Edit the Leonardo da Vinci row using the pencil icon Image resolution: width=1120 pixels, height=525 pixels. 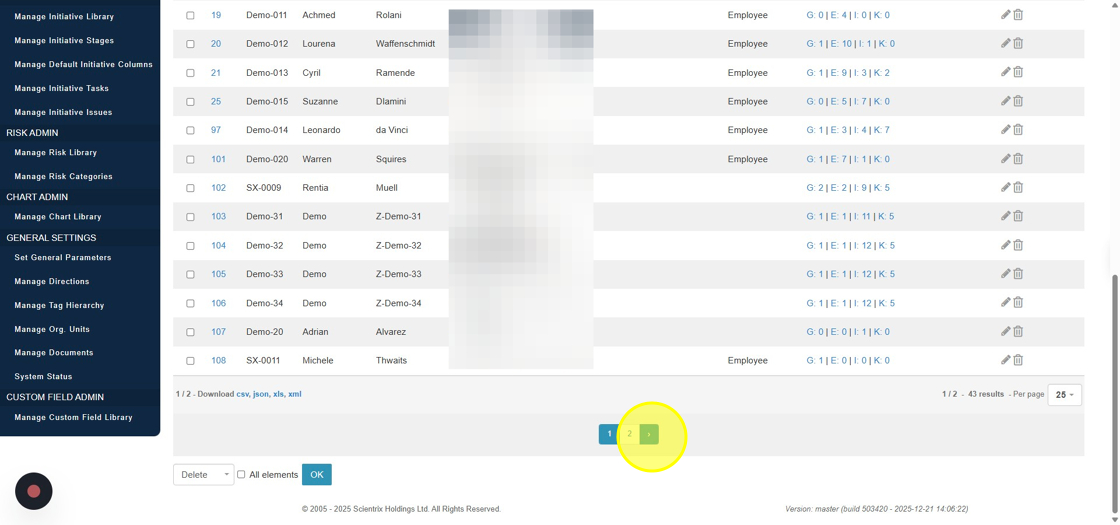(1005, 130)
